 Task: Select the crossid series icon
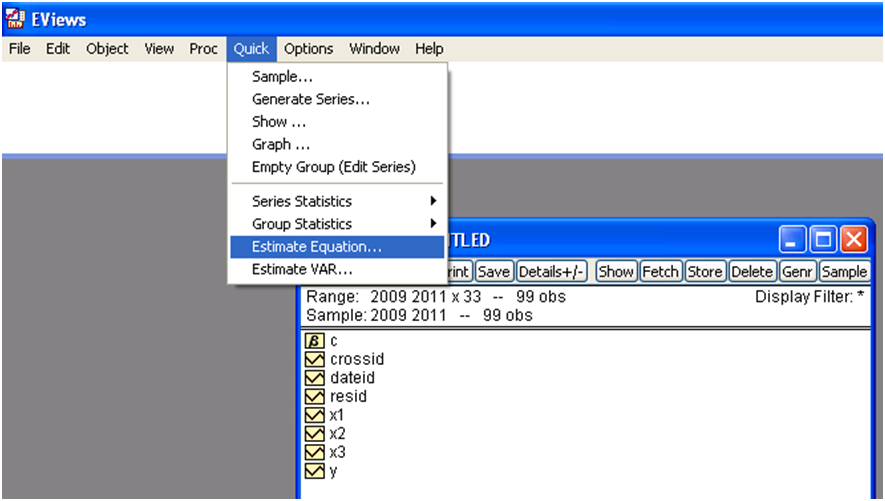314,359
